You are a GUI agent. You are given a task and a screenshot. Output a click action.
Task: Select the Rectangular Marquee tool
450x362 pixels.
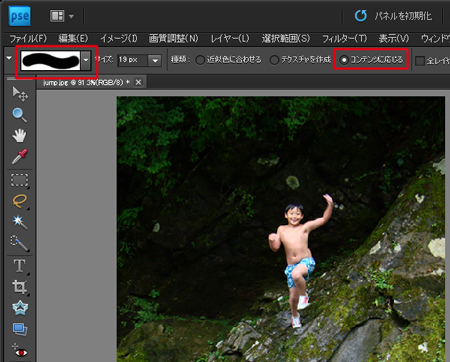[x=19, y=180]
